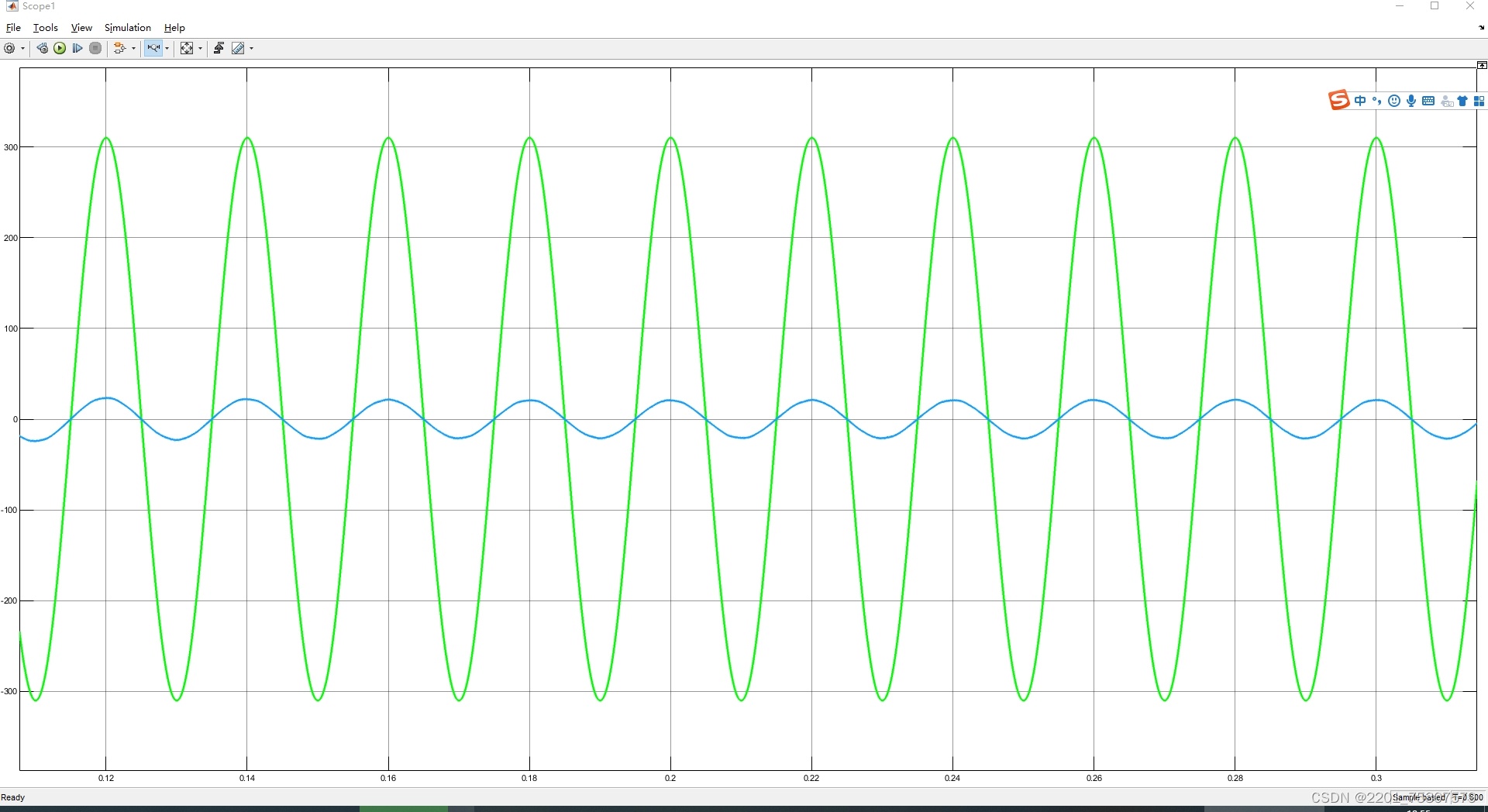Click the y-axis label 200
1488x812 pixels.
pyautogui.click(x=11, y=238)
